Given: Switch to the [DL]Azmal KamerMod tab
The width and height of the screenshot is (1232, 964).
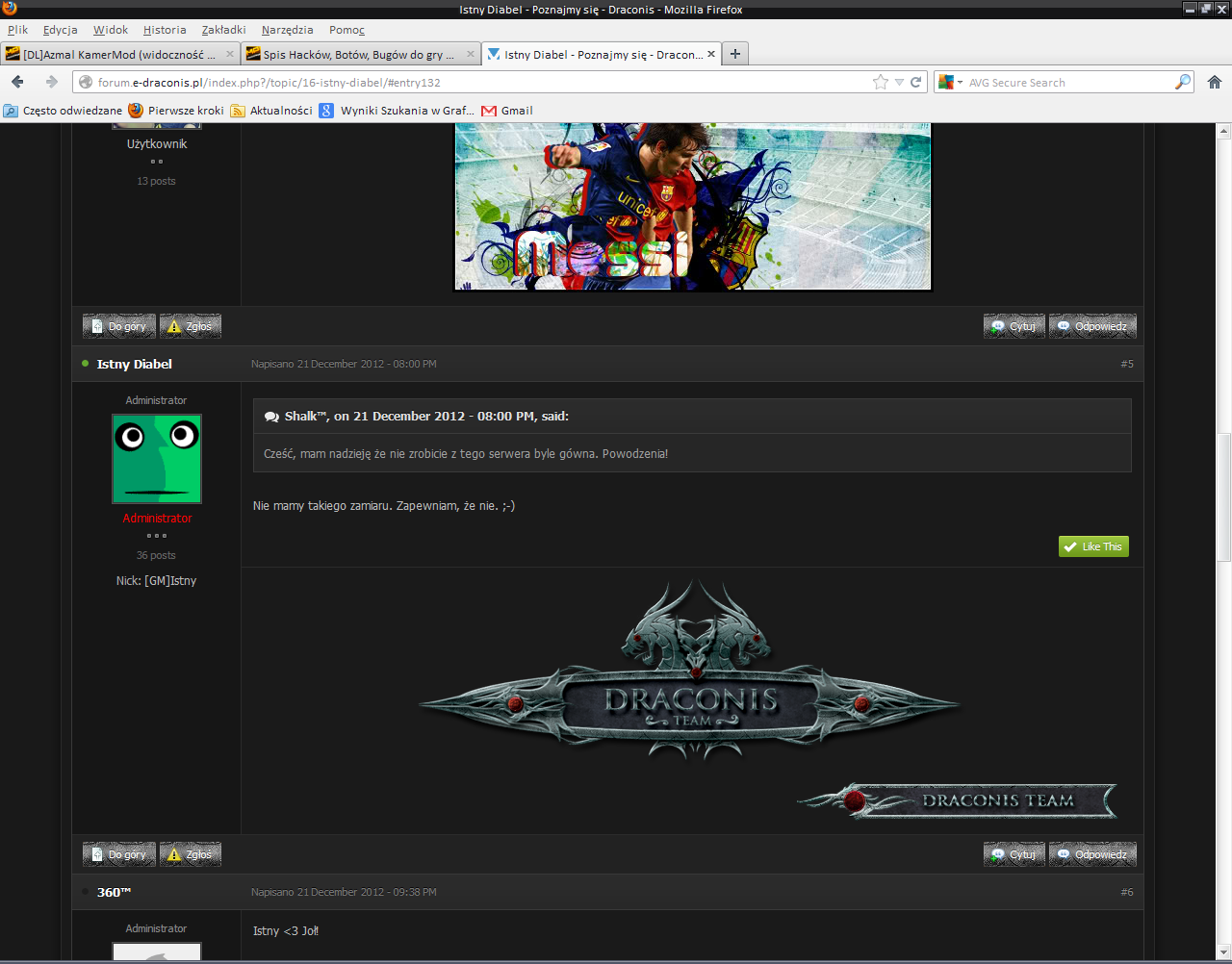Looking at the screenshot, I should point(120,54).
